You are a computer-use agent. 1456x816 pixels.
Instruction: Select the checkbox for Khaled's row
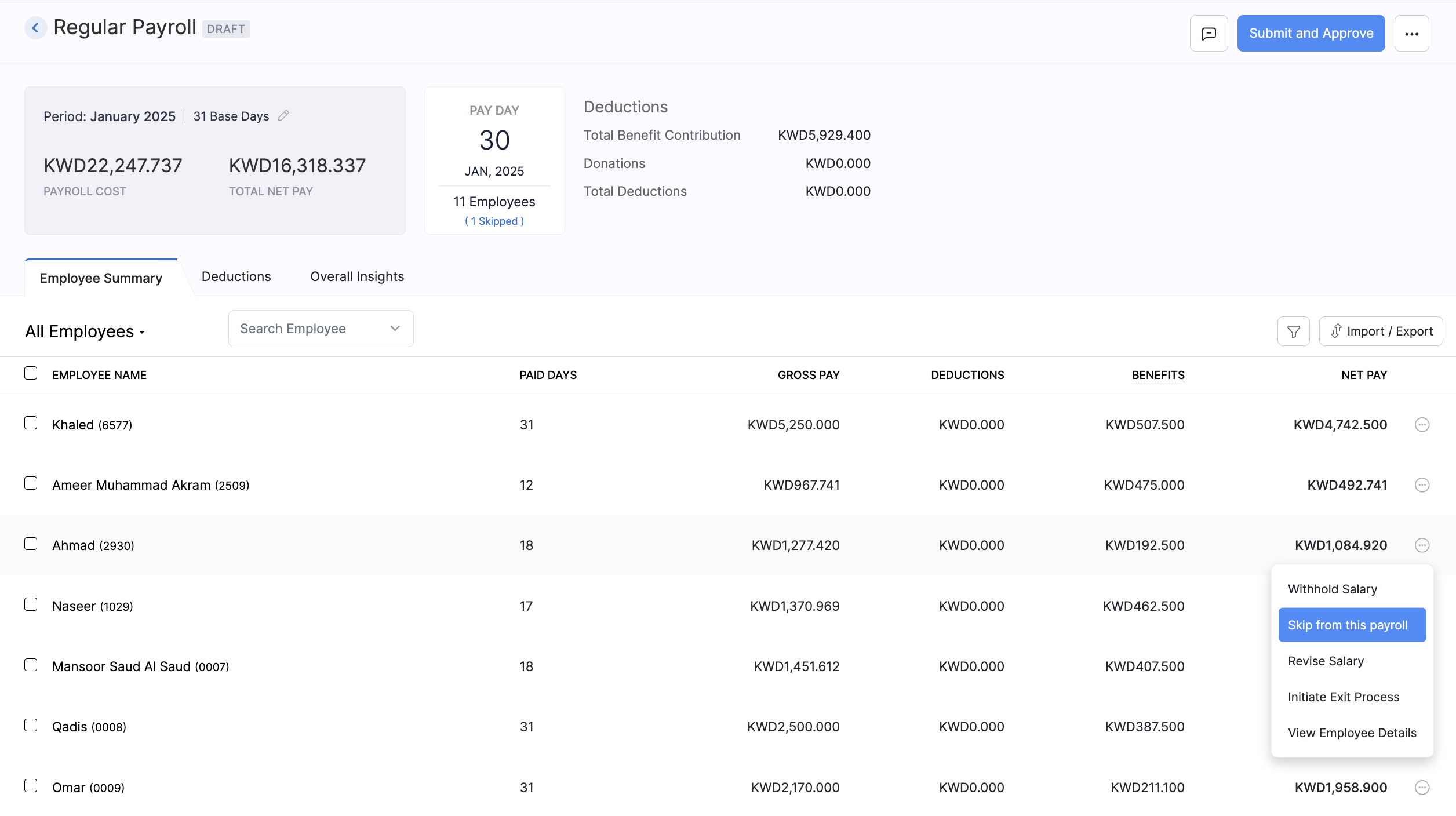tap(31, 423)
